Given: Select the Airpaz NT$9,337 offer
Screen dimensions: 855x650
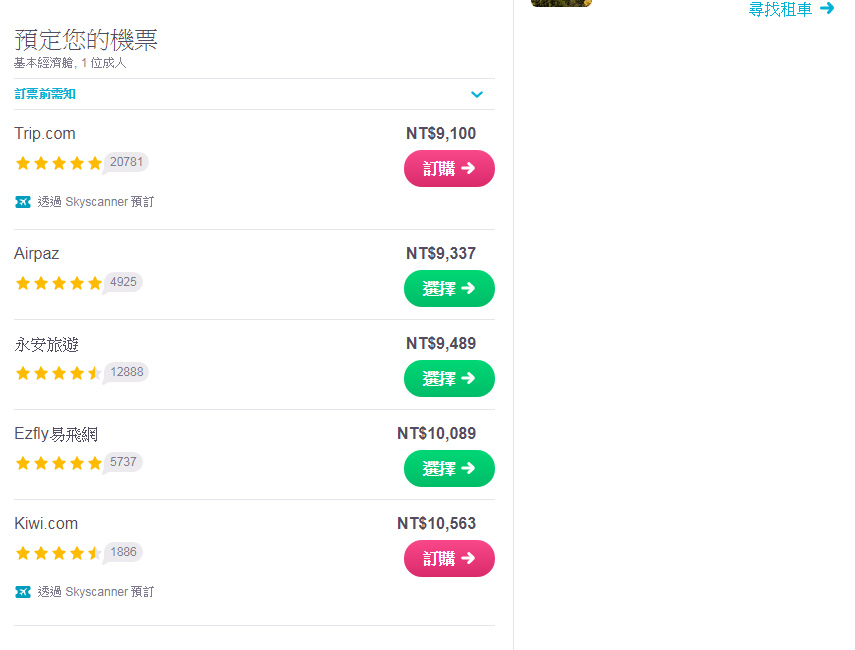Looking at the screenshot, I should 449,288.
